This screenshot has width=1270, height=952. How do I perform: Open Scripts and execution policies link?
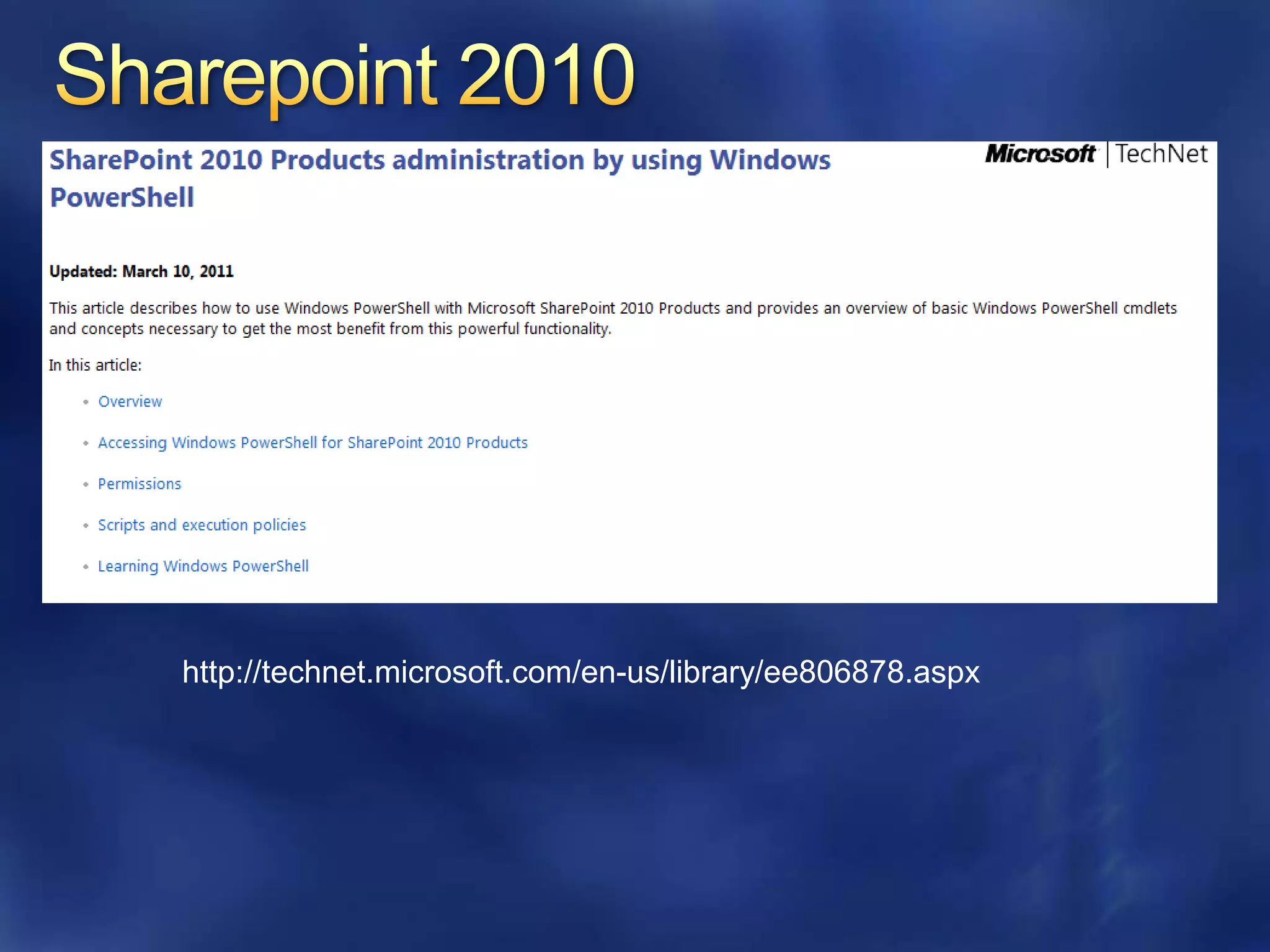coord(202,526)
